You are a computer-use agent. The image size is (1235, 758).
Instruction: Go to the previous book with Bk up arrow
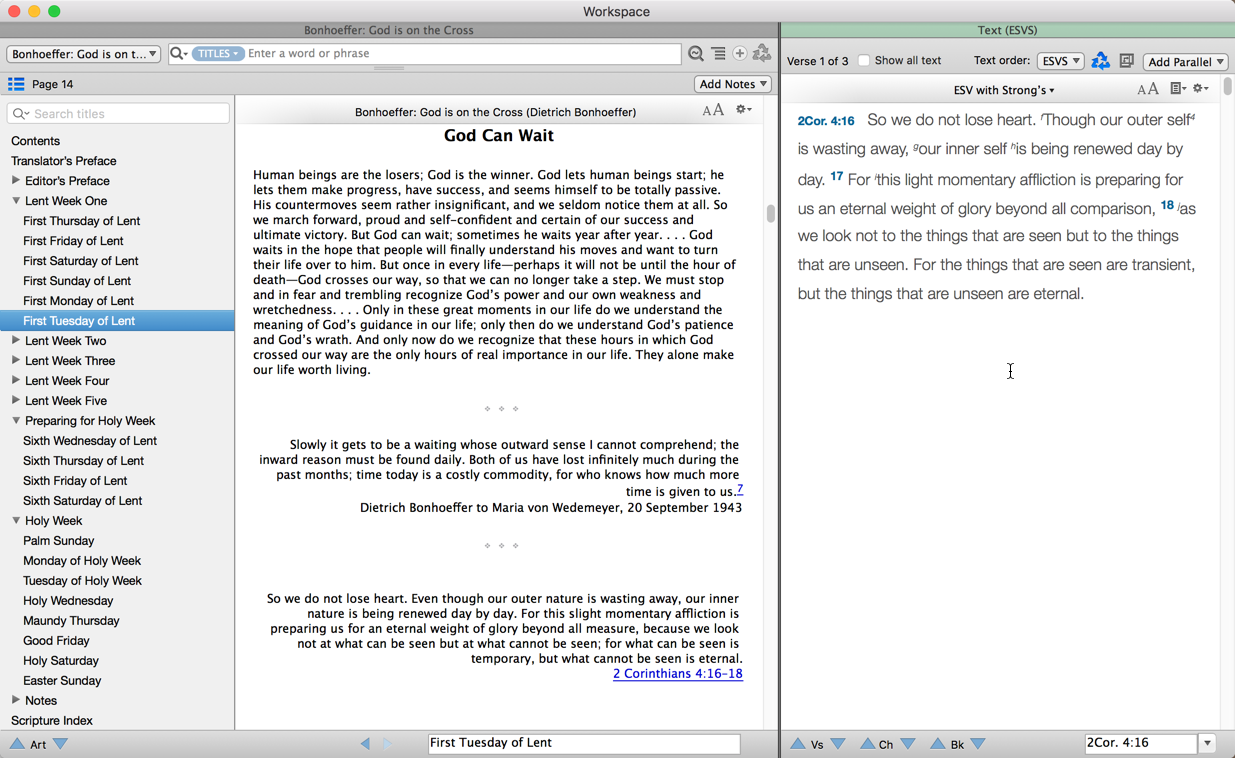point(937,744)
